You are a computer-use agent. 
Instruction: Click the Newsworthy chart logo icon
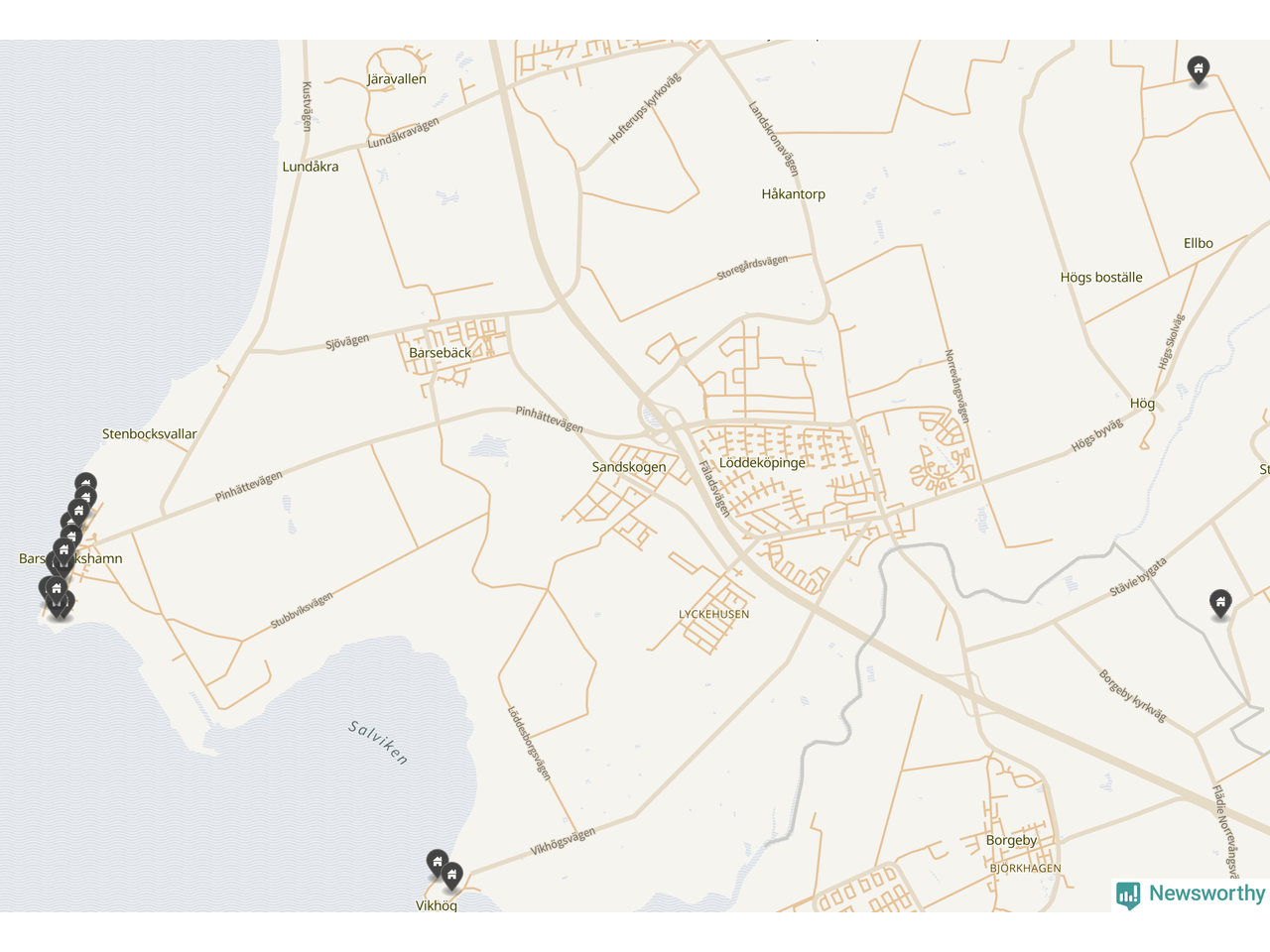tap(1128, 895)
